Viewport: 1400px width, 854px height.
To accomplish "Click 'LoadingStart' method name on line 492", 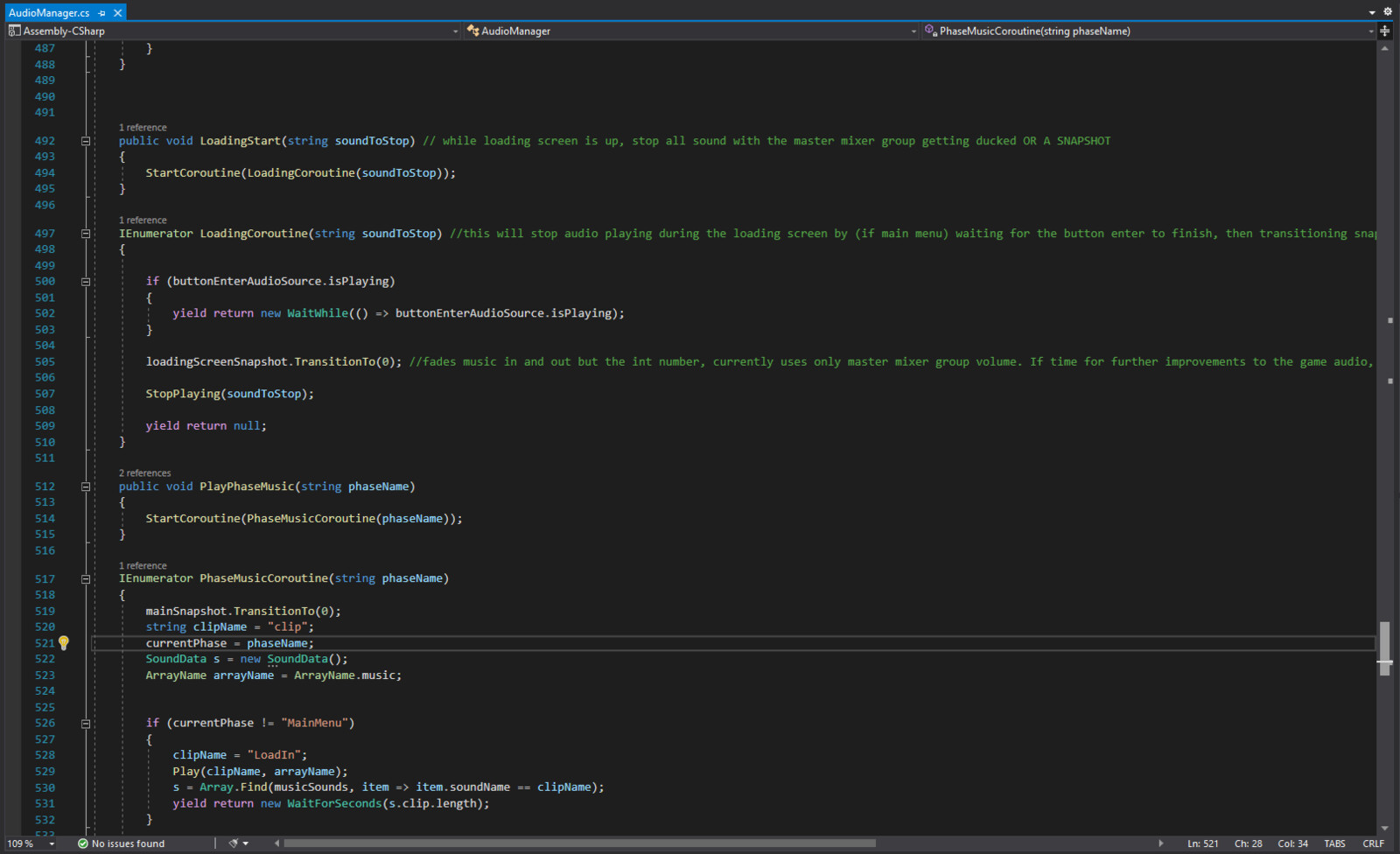I will pos(241,141).
